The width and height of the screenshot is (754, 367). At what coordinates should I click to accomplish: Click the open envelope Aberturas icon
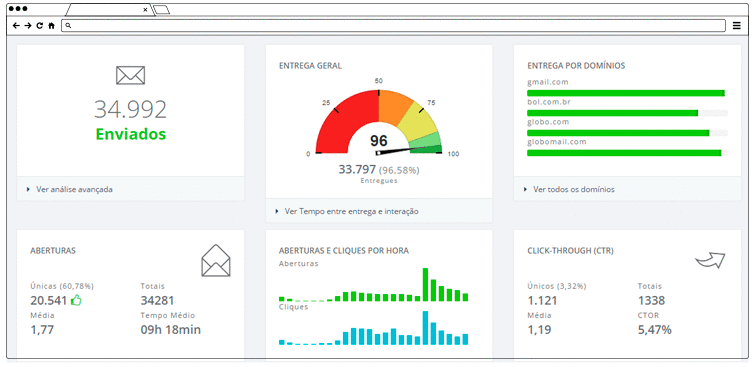(216, 261)
